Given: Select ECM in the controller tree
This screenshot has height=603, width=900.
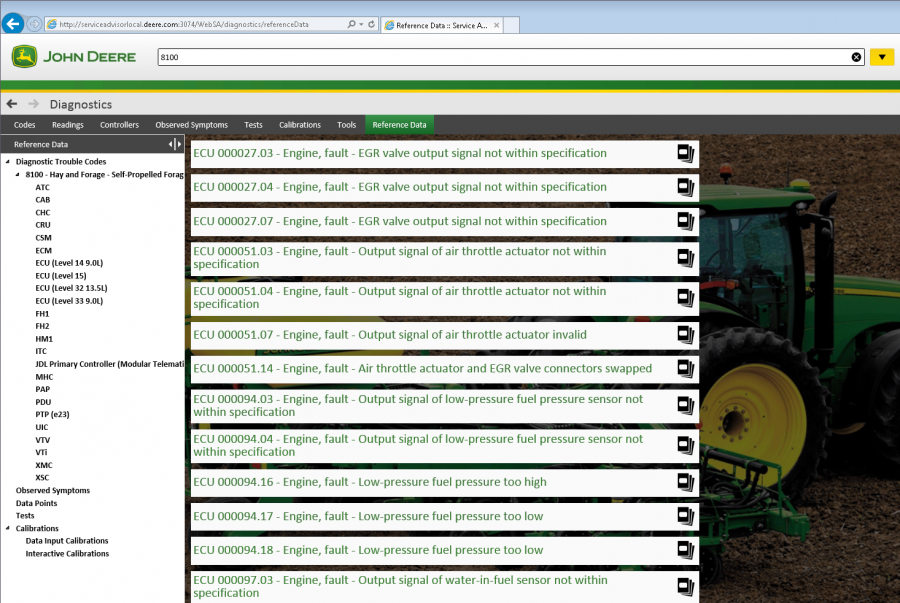Looking at the screenshot, I should click(42, 250).
